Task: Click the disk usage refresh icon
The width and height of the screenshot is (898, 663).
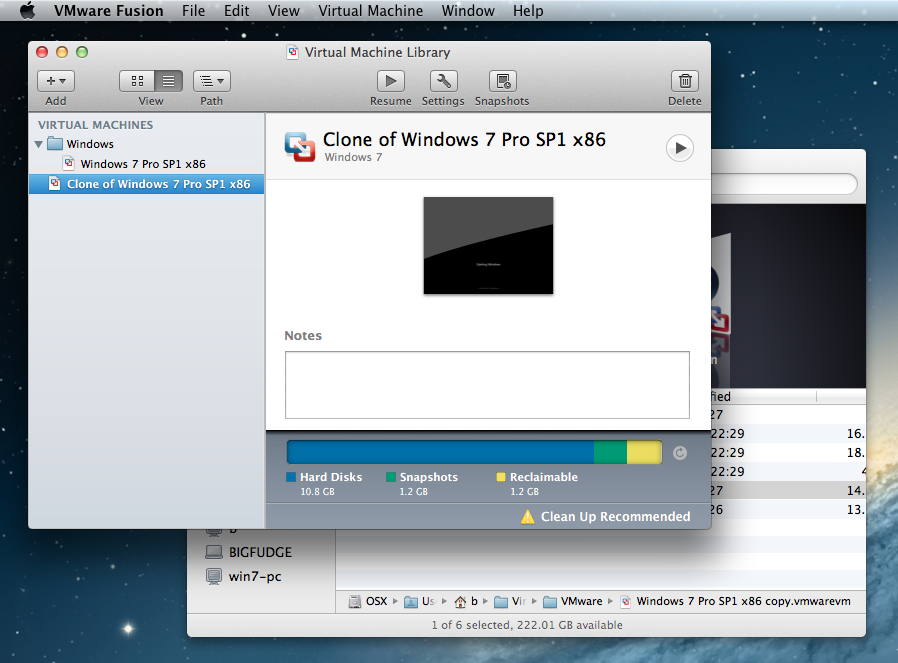Action: click(x=680, y=453)
